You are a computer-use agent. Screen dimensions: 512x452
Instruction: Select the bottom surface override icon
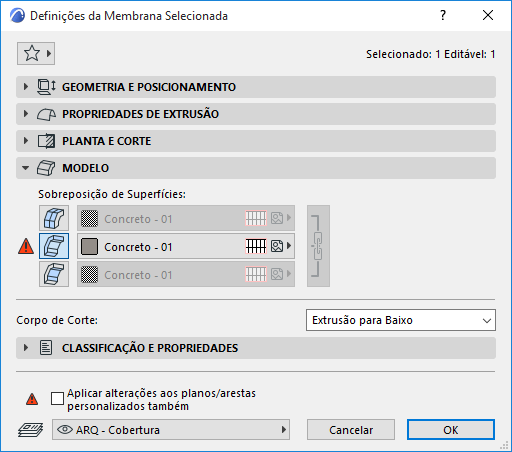tap(54, 274)
